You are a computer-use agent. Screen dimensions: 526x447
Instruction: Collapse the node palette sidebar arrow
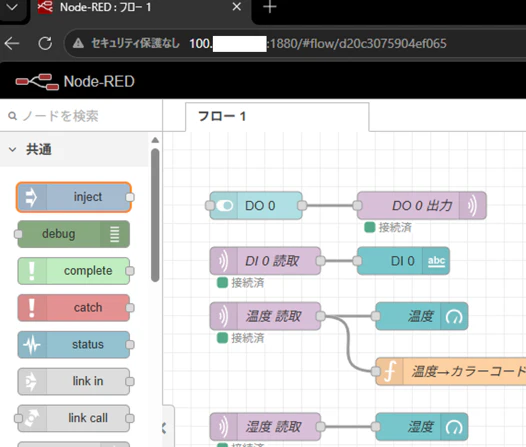pyautogui.click(x=164, y=428)
